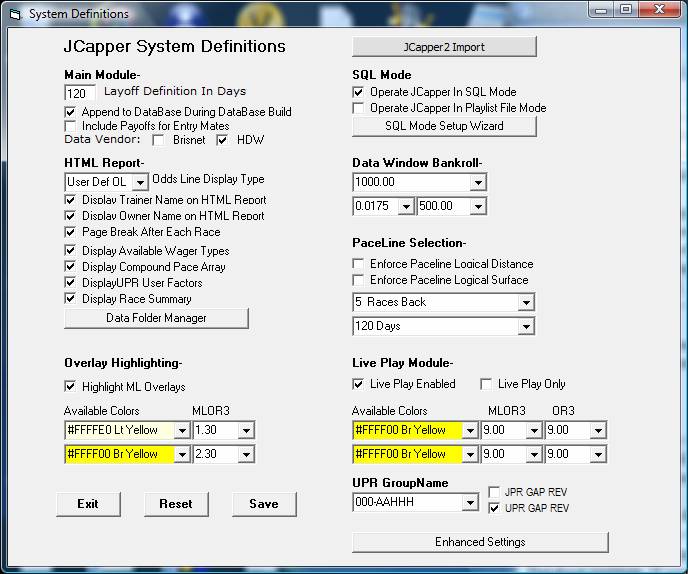The width and height of the screenshot is (688, 574).
Task: Maximize the System Definitions window
Action: pos(627,10)
